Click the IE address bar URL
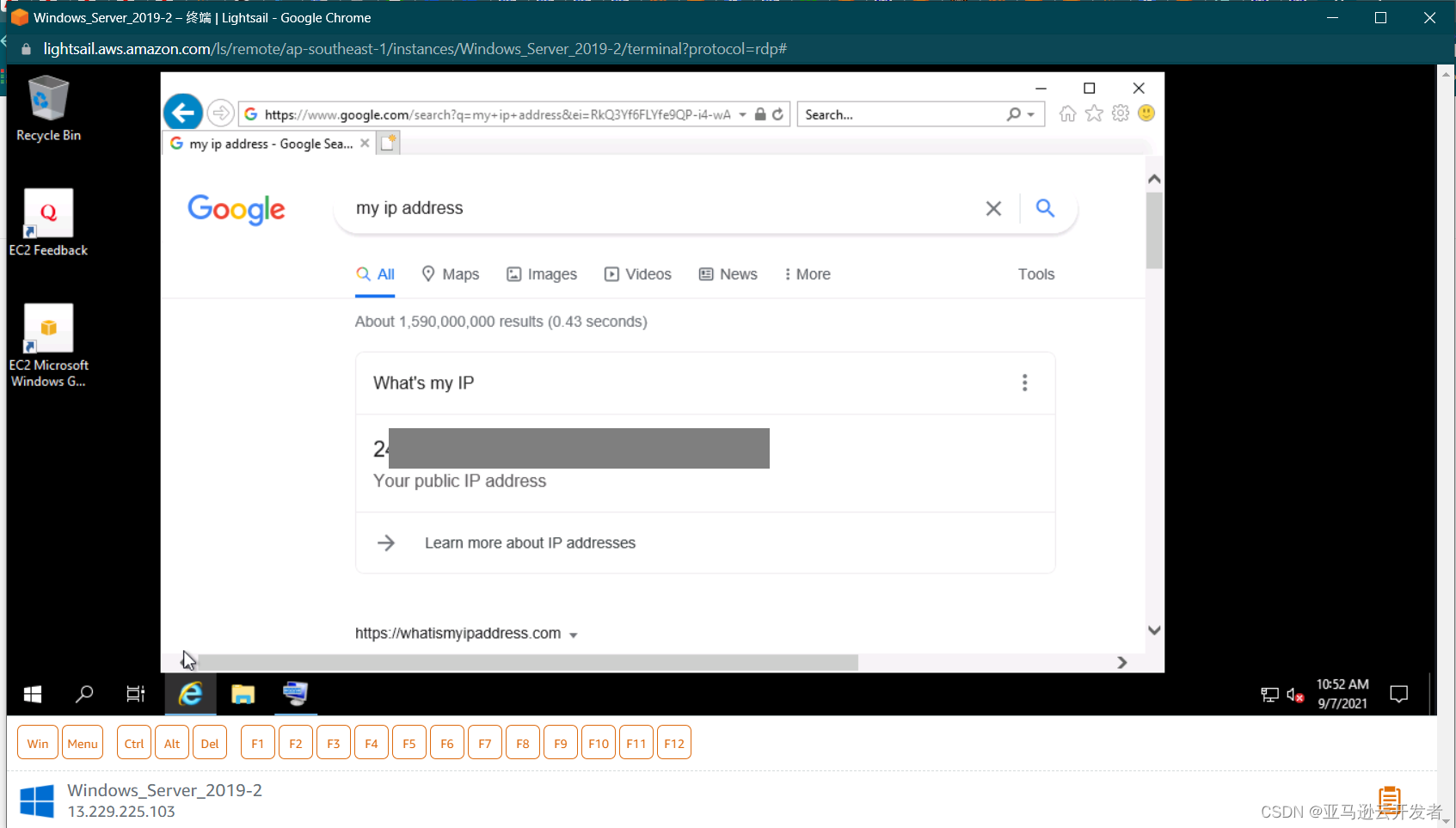 point(497,114)
